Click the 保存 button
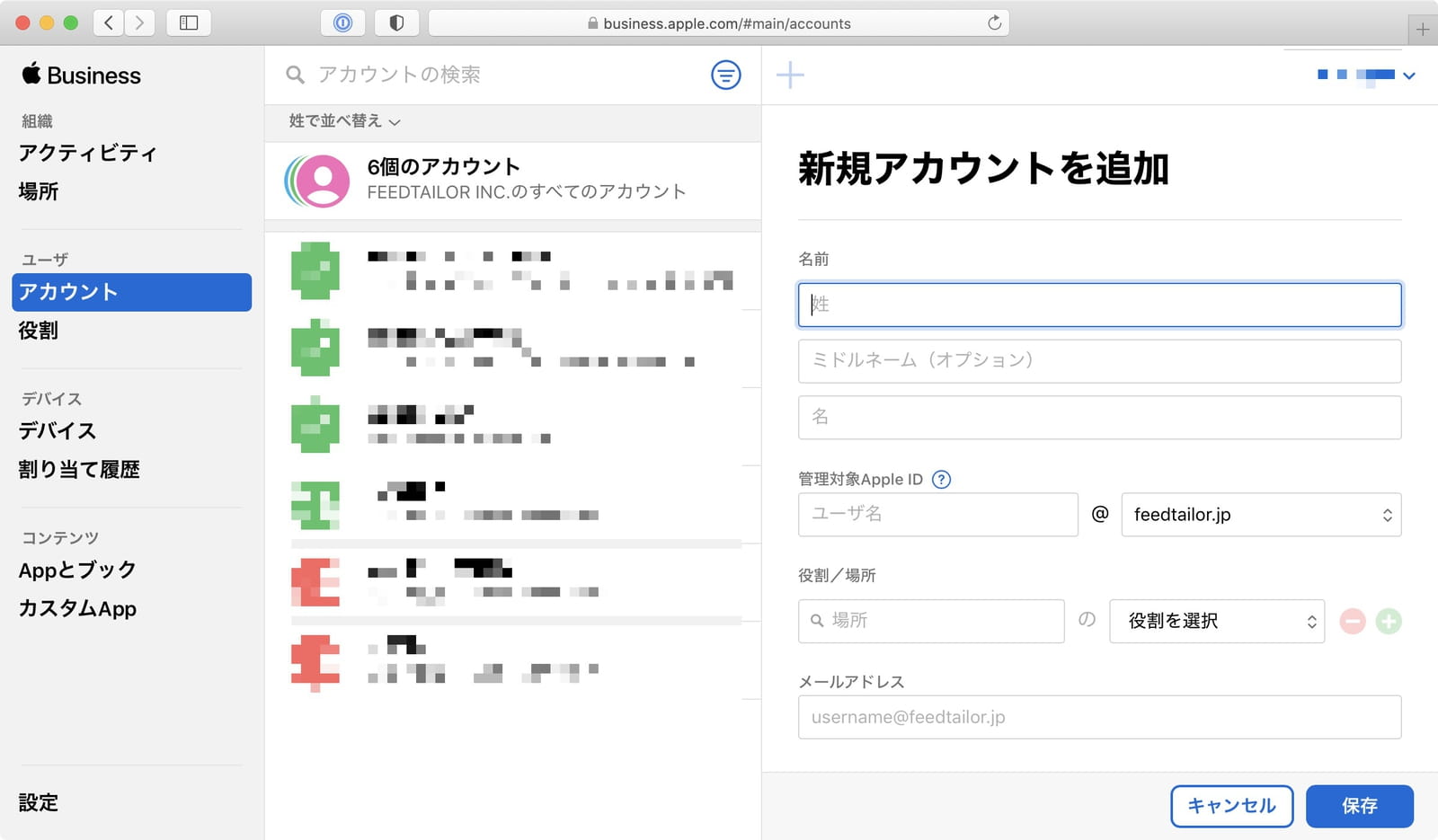The width and height of the screenshot is (1438, 840). (x=1360, y=806)
